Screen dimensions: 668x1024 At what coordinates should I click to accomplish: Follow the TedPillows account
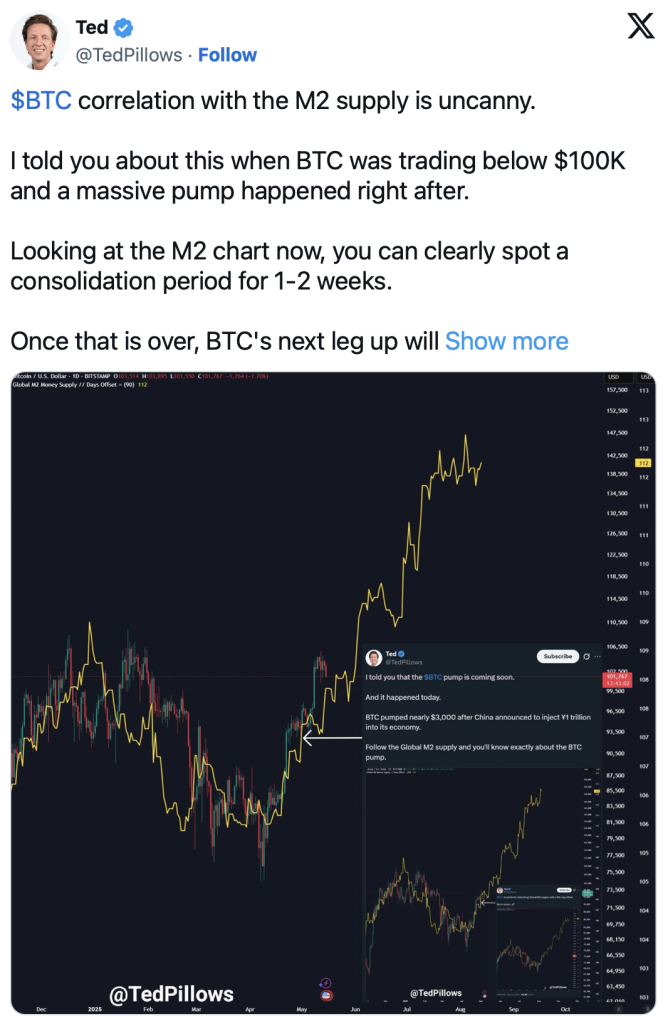point(227,55)
